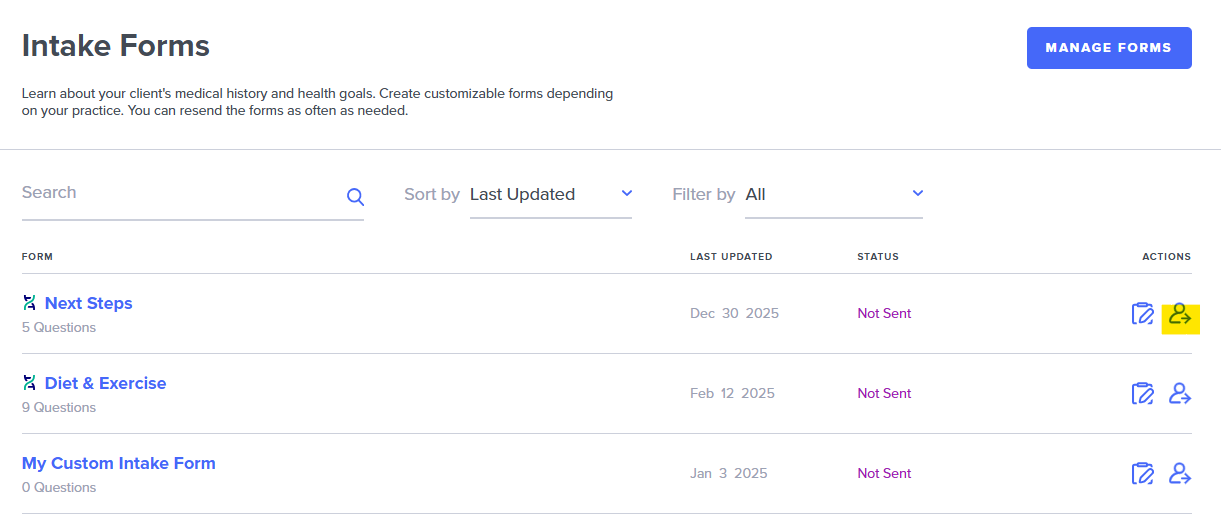This screenshot has height=521, width=1221.
Task: Click clipboard edit icon for My Custom Intake Form
Action: coord(1142,474)
